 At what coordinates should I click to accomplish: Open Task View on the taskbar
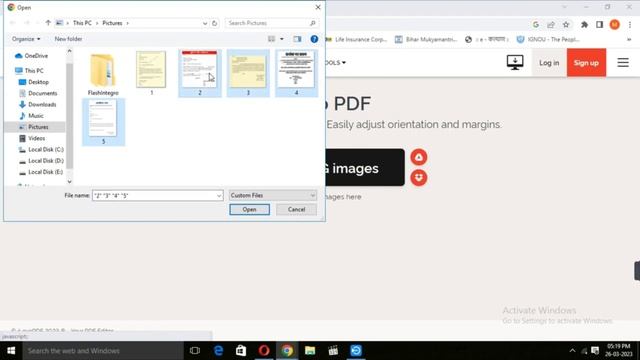tap(195, 351)
